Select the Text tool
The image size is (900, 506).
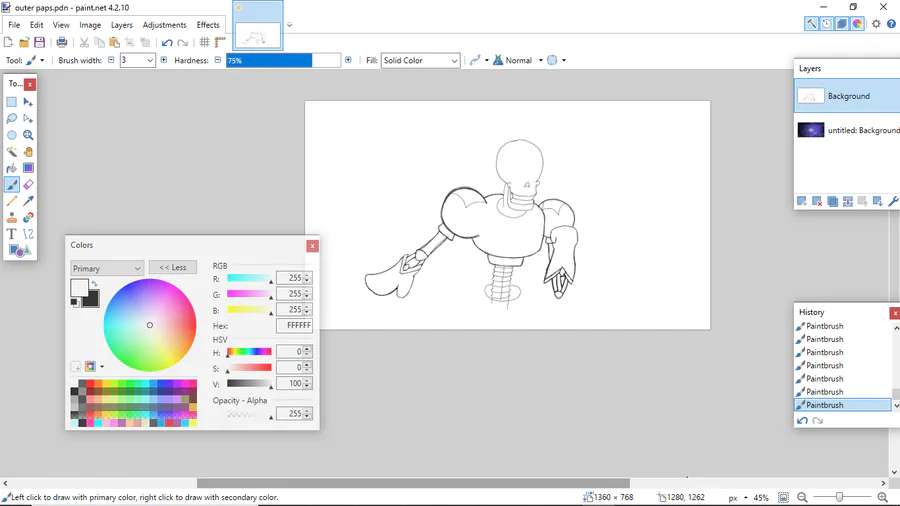click(11, 234)
